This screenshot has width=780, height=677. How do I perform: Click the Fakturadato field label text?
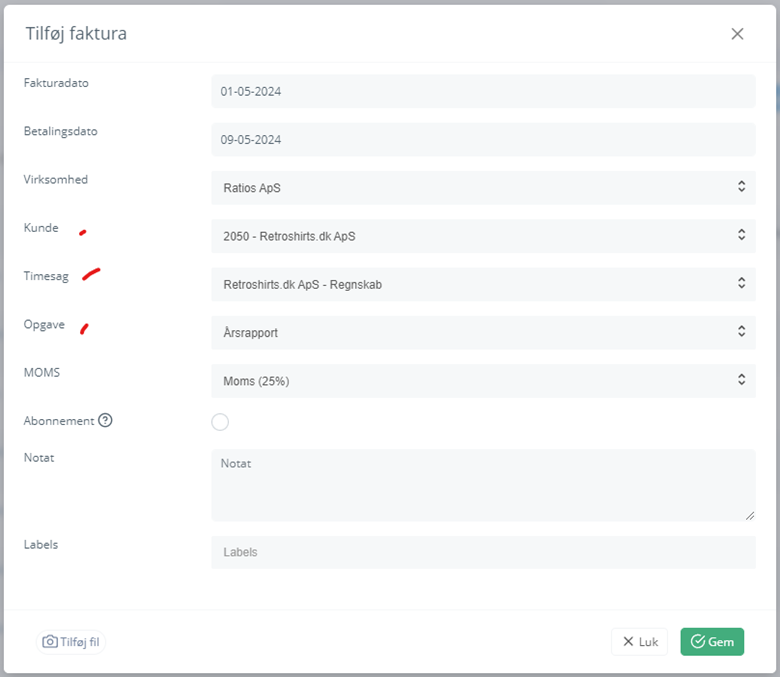[56, 83]
